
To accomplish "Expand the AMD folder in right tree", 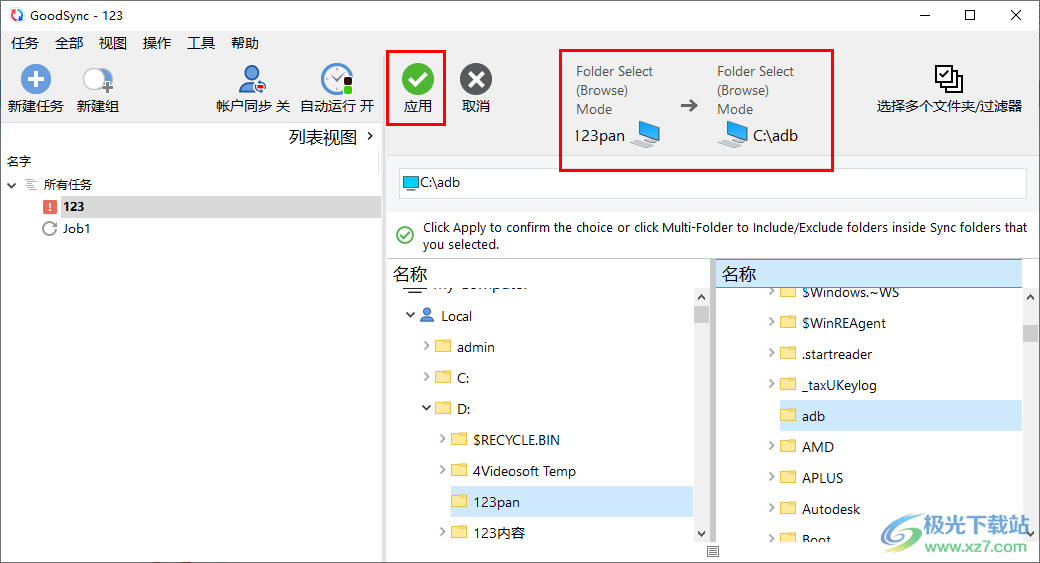I will click(x=771, y=446).
